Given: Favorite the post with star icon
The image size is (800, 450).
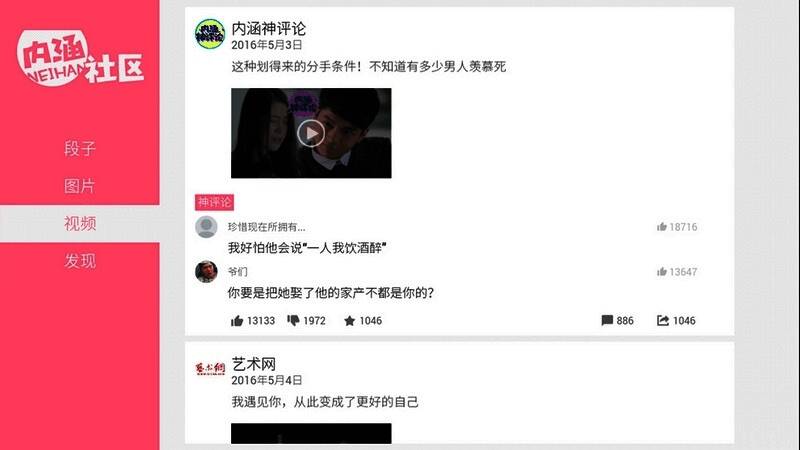Looking at the screenshot, I should pos(363,320).
